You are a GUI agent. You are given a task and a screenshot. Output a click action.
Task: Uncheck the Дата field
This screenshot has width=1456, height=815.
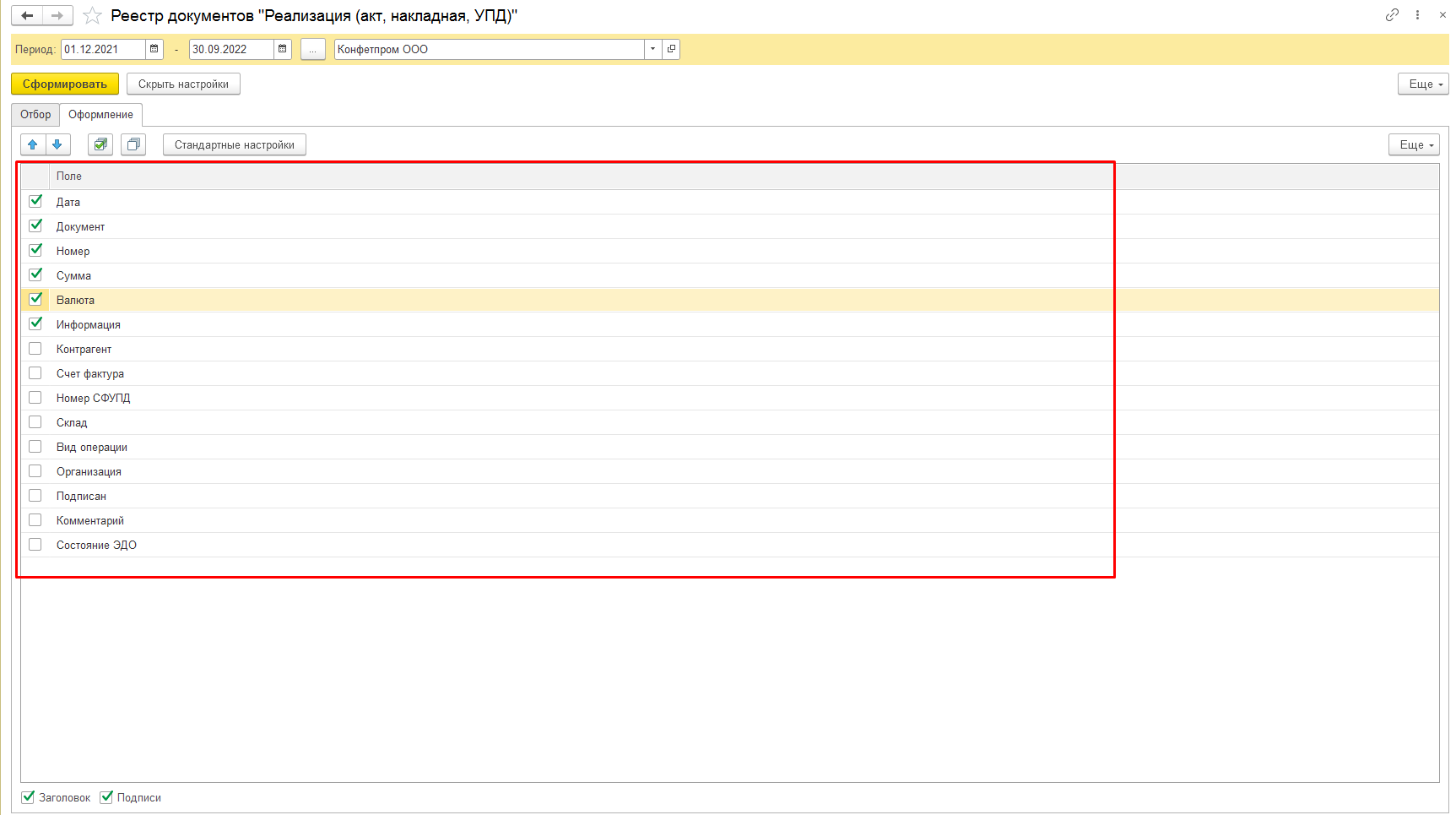35,201
